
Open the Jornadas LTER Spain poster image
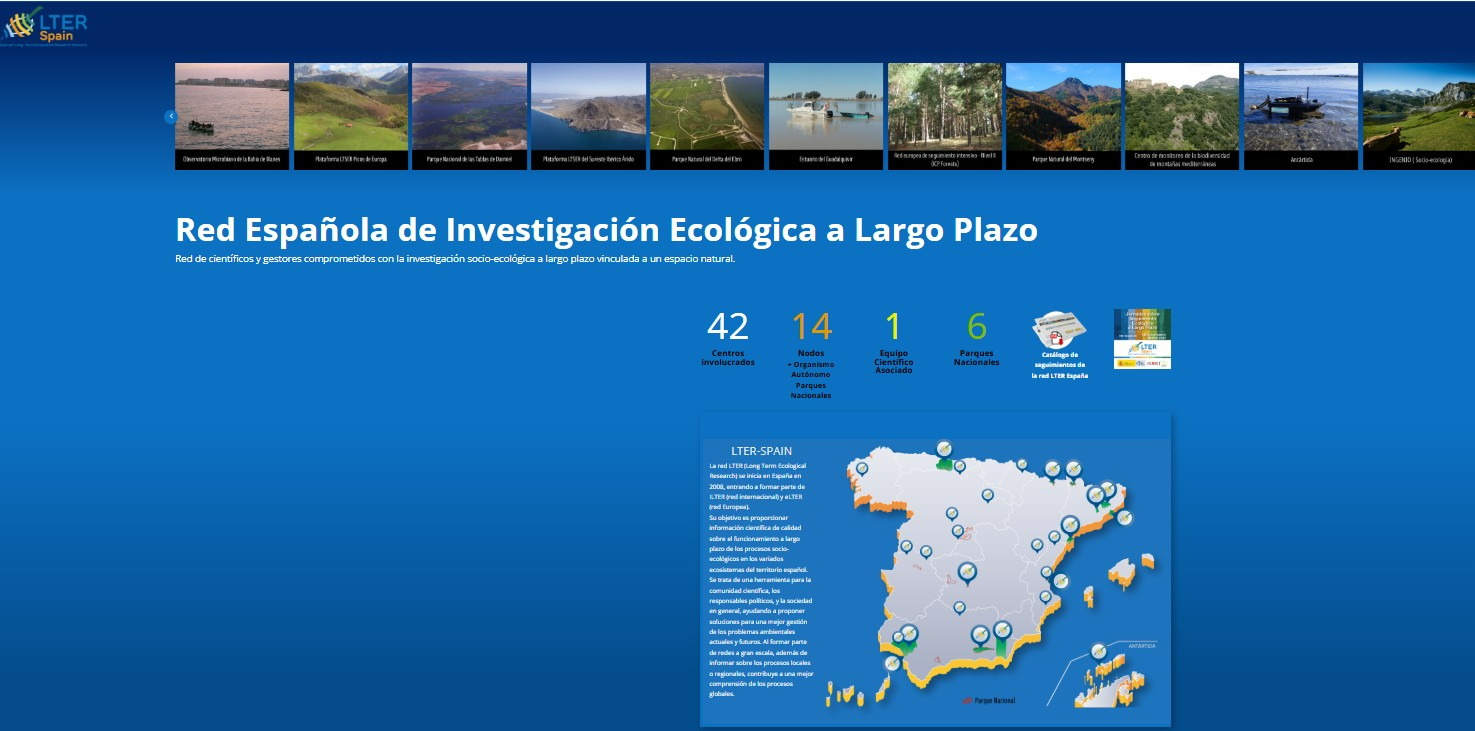click(1142, 339)
